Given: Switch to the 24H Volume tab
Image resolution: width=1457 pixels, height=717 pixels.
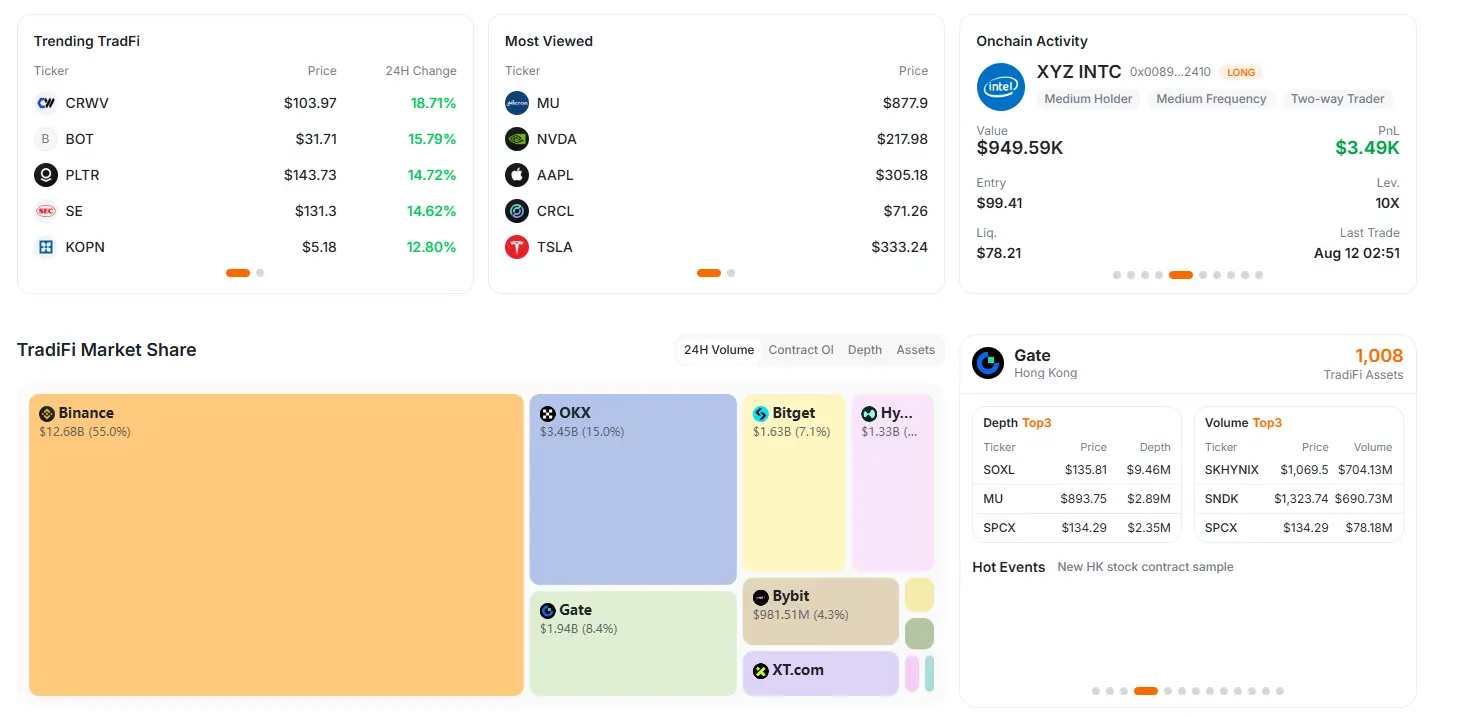Looking at the screenshot, I should [x=719, y=350].
